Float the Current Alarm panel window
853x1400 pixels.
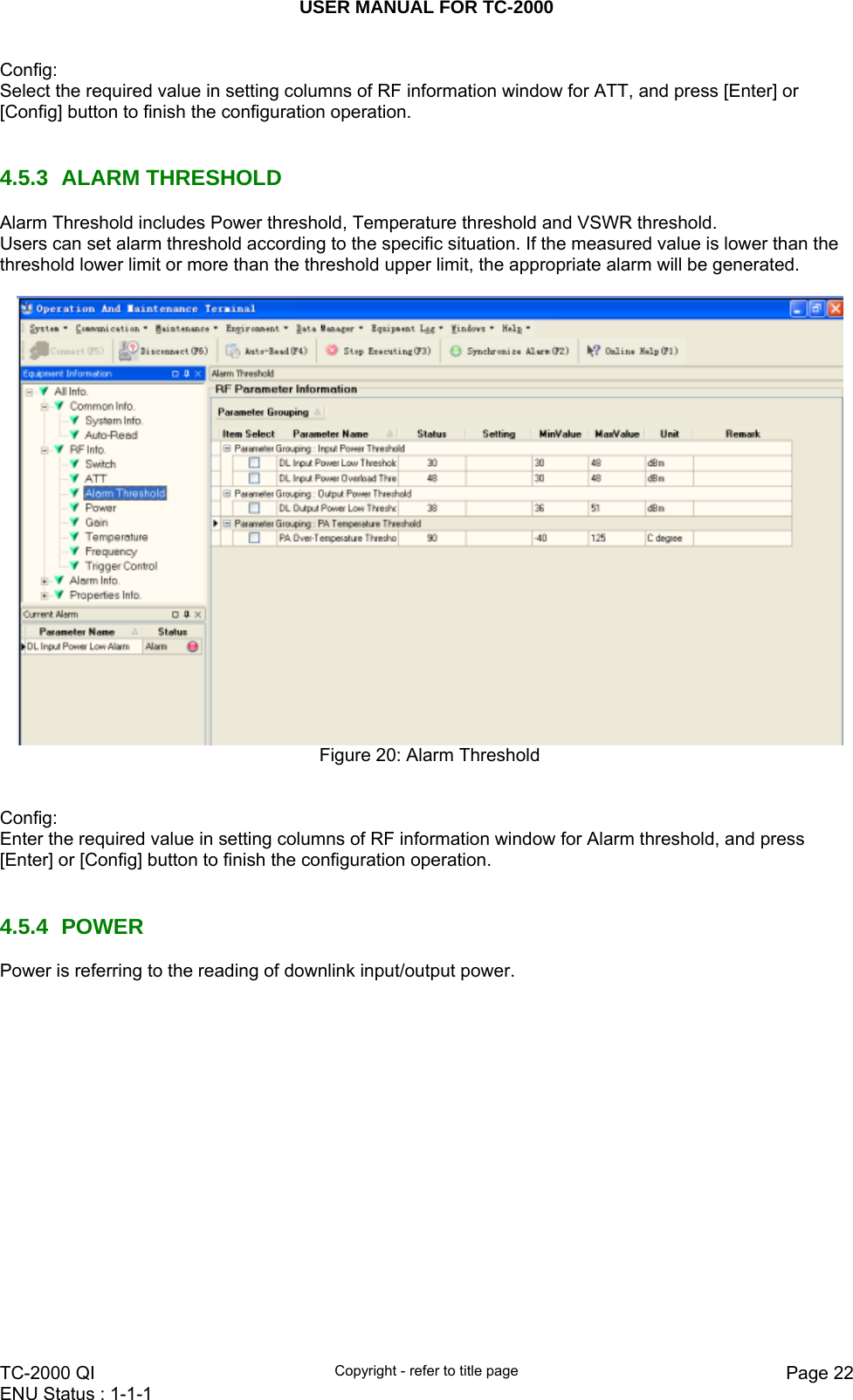pos(175,614)
